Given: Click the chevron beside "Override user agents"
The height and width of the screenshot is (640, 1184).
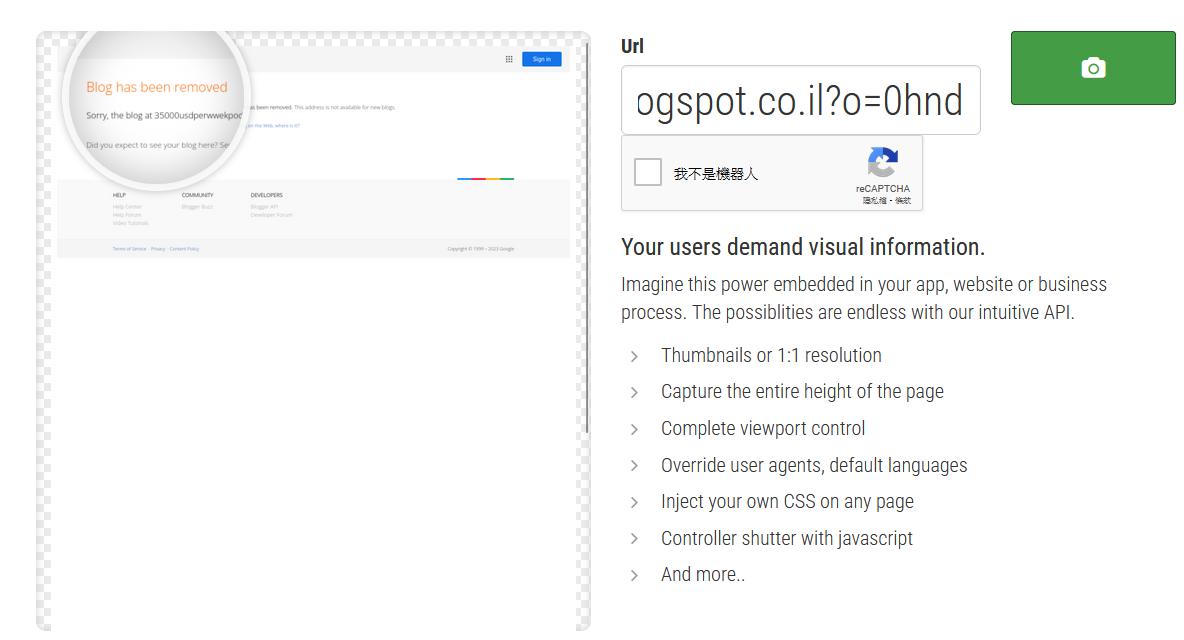Looking at the screenshot, I should point(634,466).
